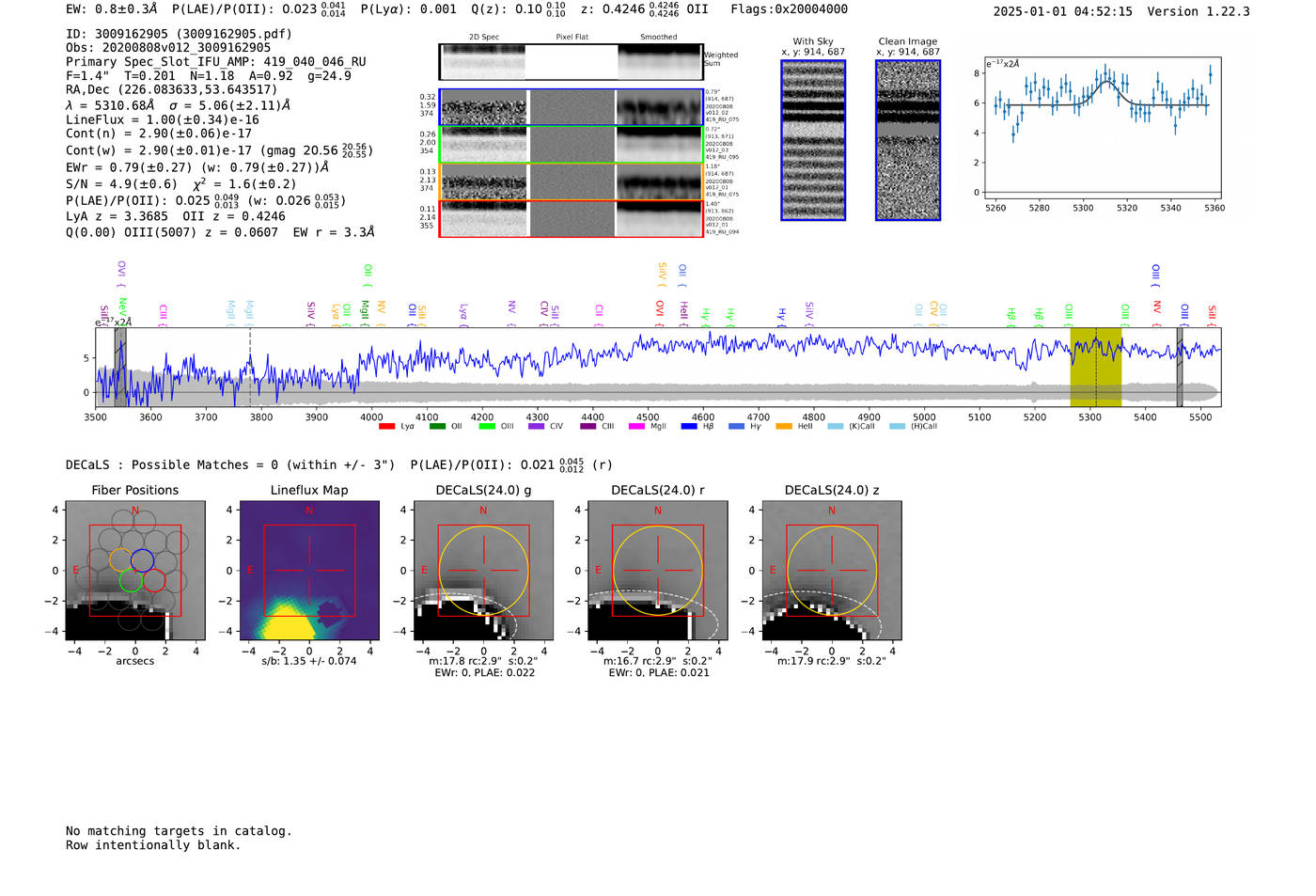
Task: Open the With Sky cutout image
Action: 813,140
